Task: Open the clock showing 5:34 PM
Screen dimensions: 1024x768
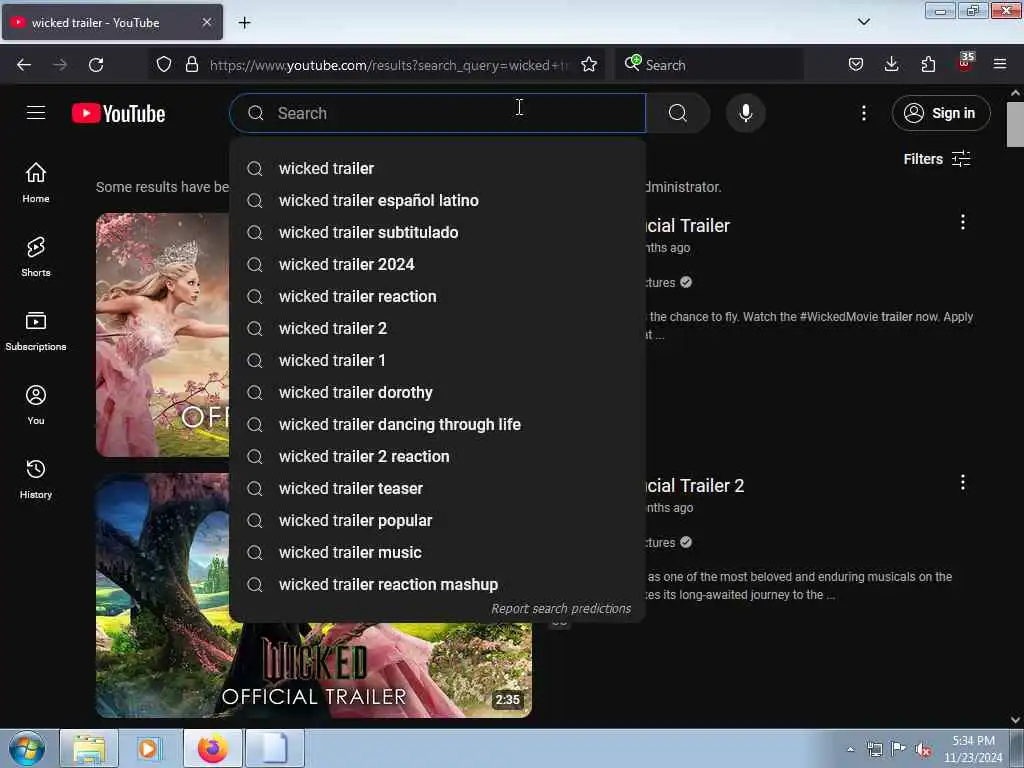Action: pos(973,749)
